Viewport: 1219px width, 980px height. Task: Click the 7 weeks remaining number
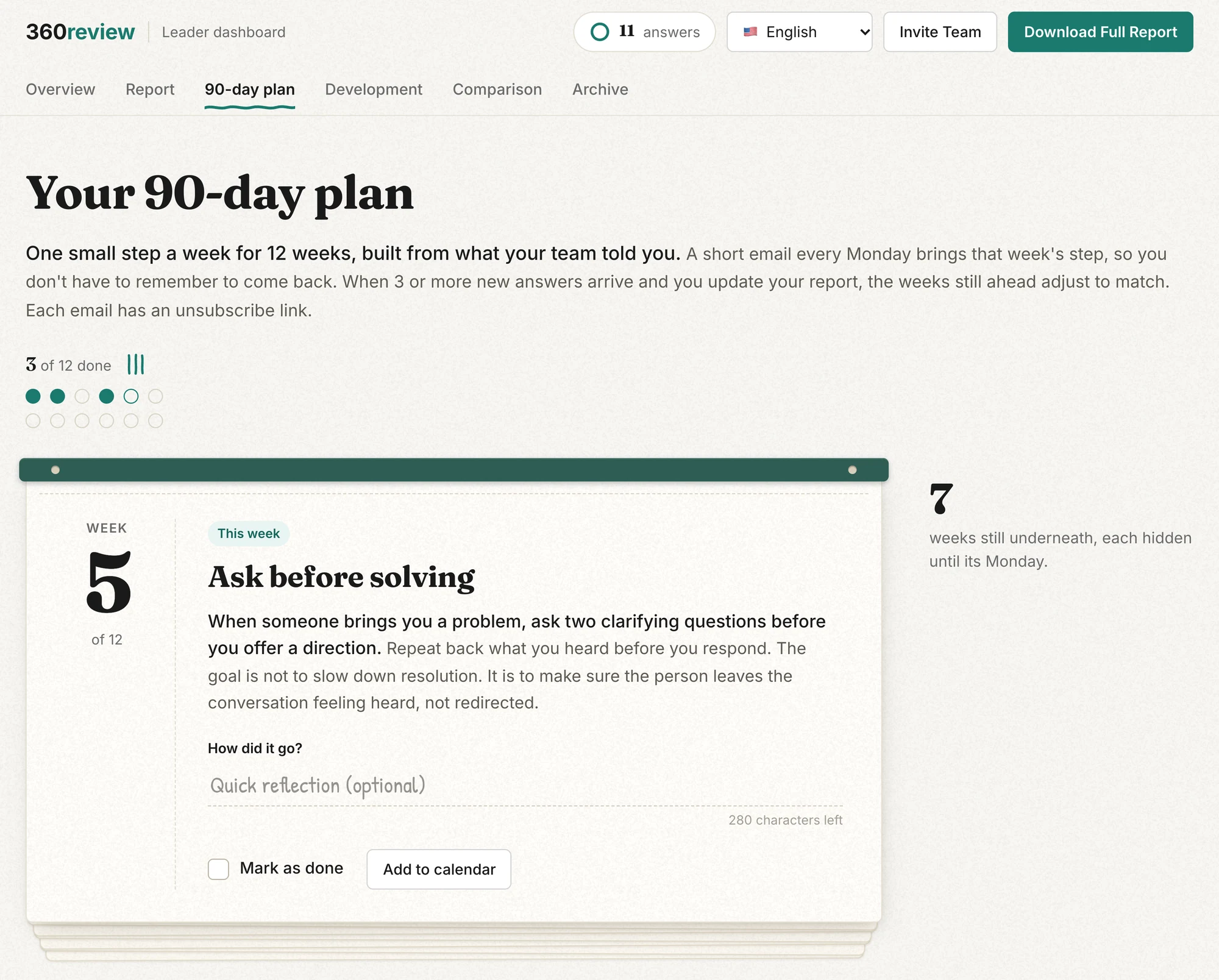click(941, 499)
